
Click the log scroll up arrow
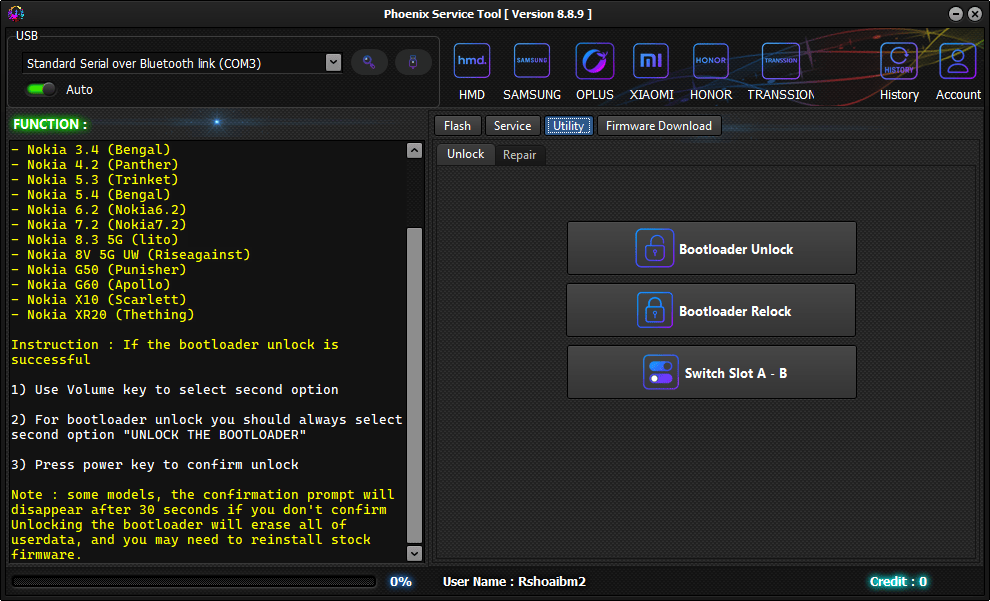(414, 150)
